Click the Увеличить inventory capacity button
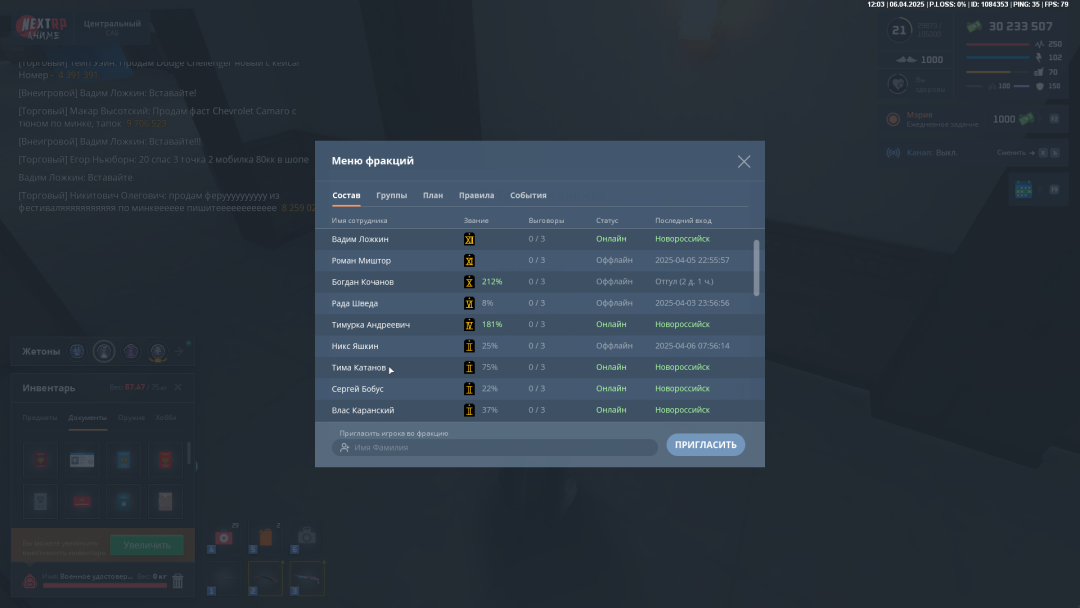 [147, 545]
